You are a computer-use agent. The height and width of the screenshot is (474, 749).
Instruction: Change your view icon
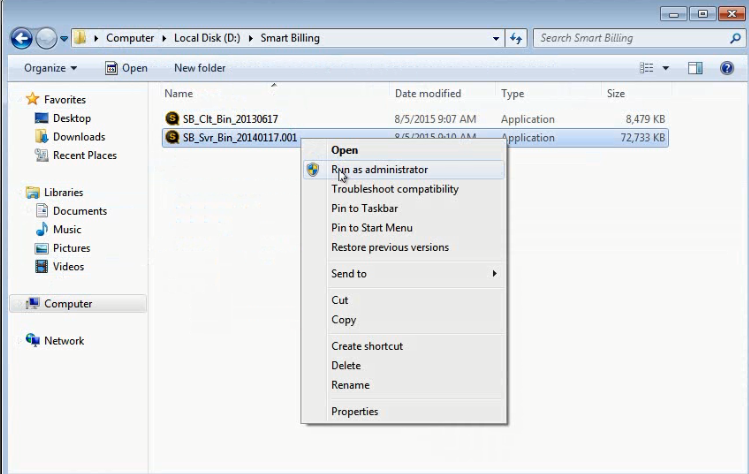[646, 68]
